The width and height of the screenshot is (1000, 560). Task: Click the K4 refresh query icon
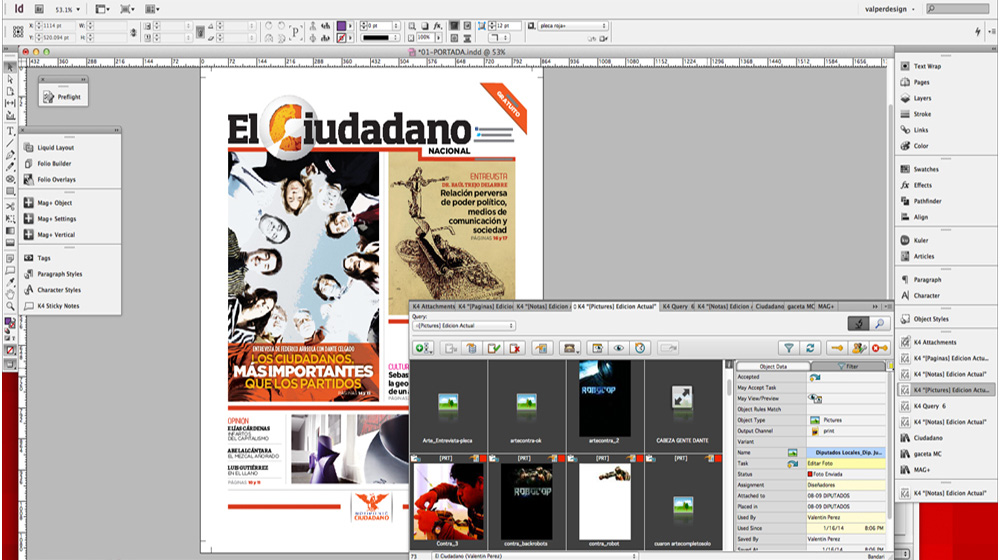[x=811, y=348]
